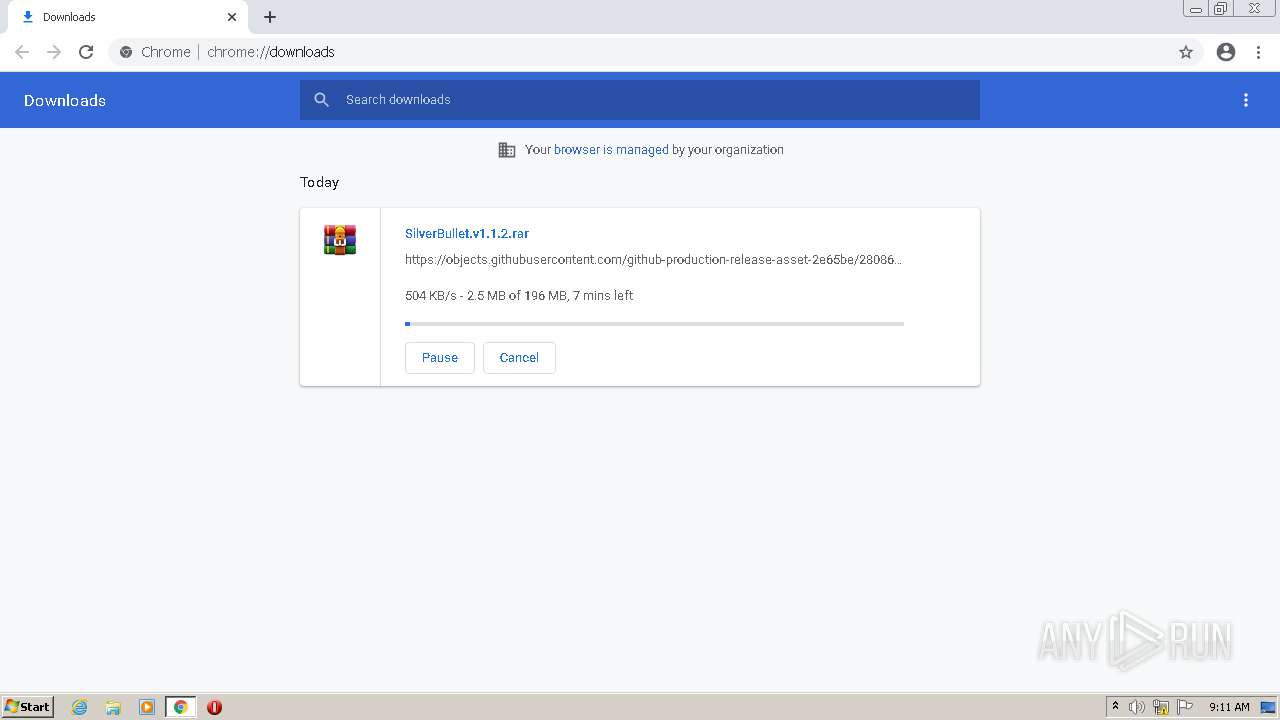The height and width of the screenshot is (720, 1280).
Task: Minimize the Chrome window
Action: [x=1196, y=9]
